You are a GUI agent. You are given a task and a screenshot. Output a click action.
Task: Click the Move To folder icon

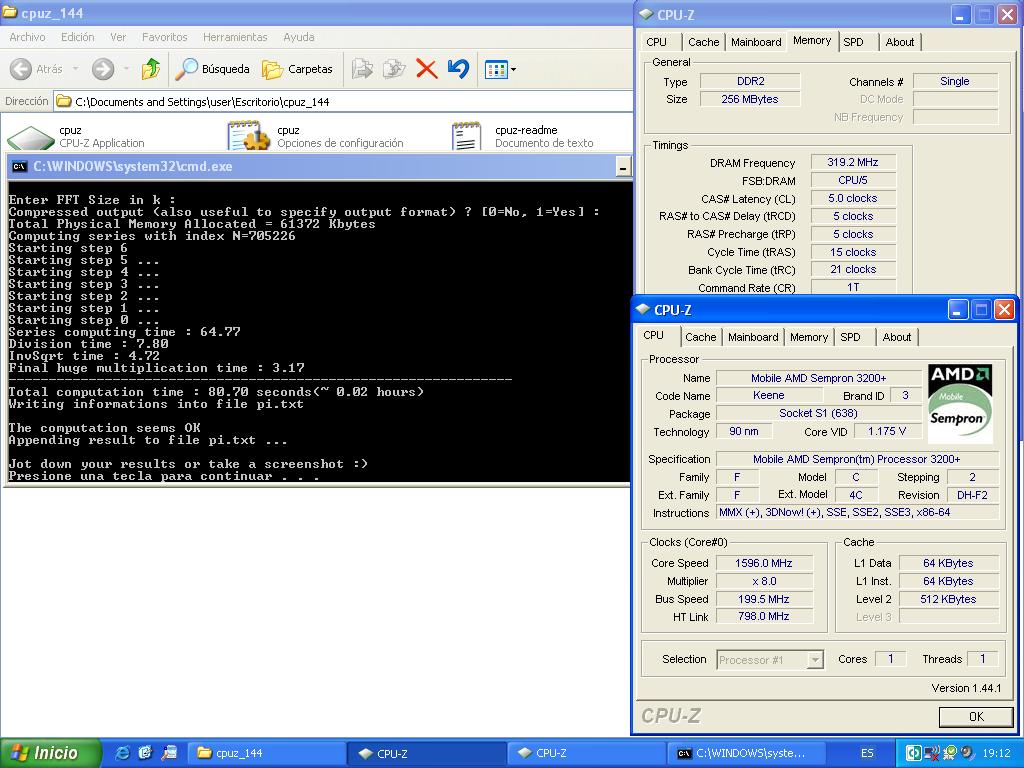(362, 69)
